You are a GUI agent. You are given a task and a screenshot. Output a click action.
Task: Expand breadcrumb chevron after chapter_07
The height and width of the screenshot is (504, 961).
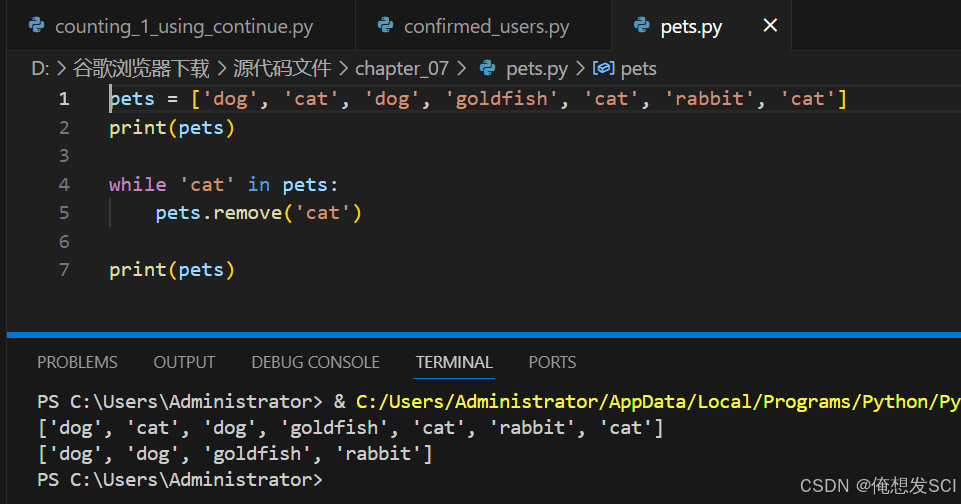461,69
